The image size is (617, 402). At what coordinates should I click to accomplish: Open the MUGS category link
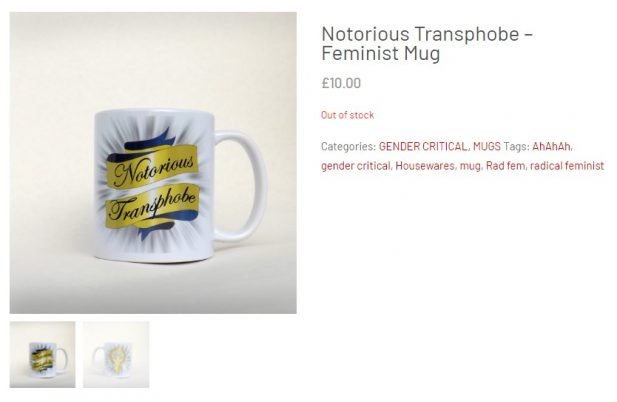pos(487,147)
